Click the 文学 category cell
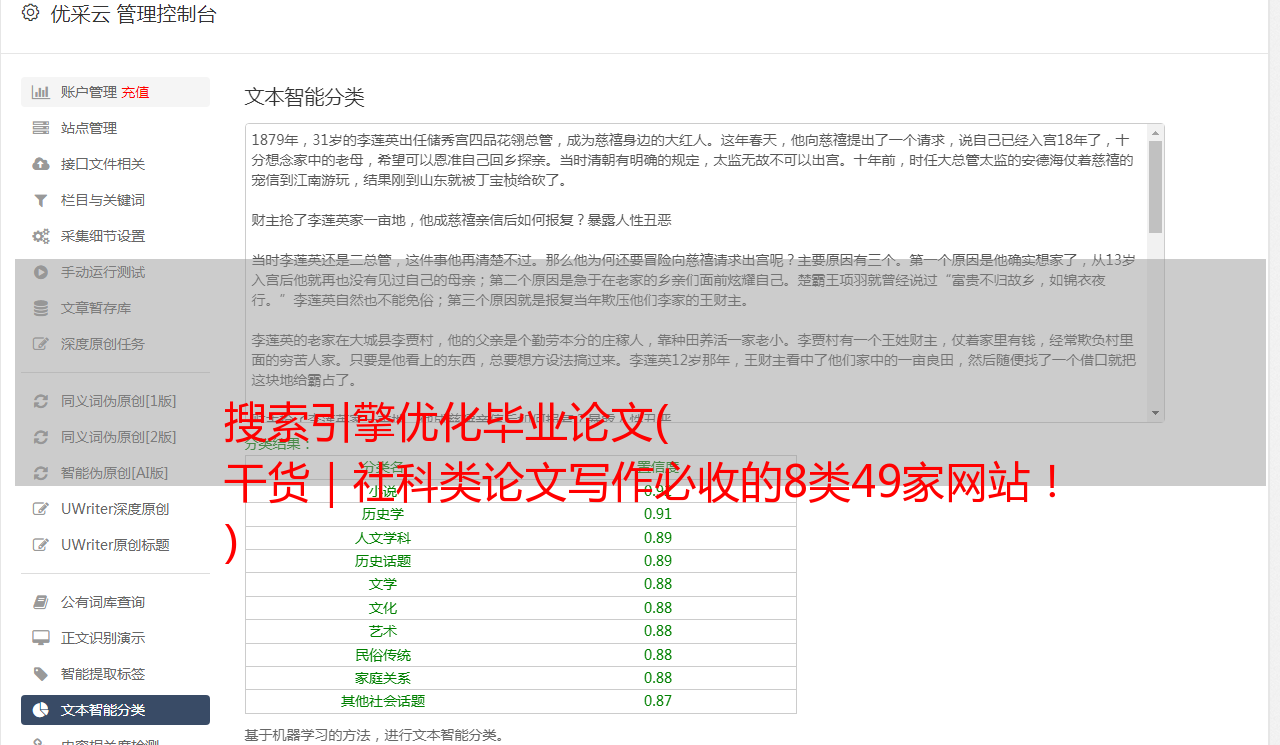 (383, 584)
